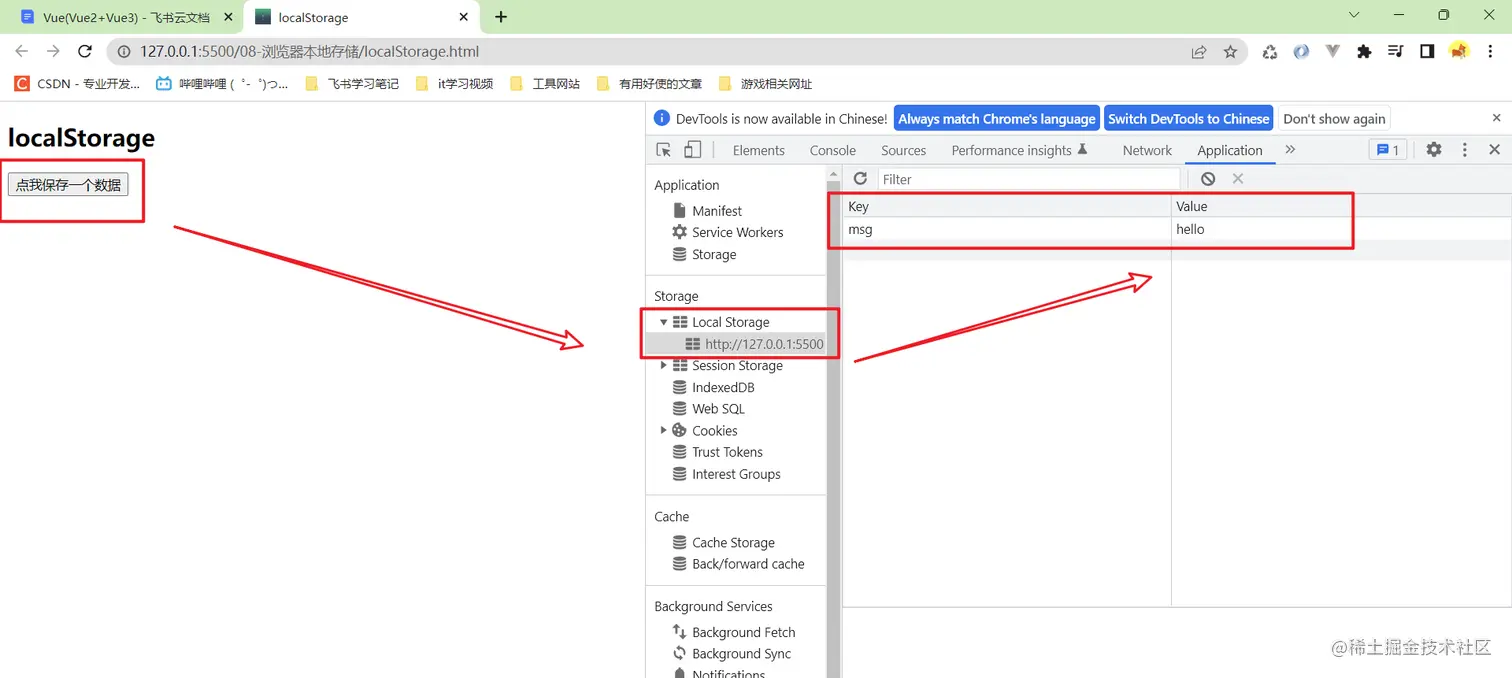
Task: Show more DevTools tabs chevron
Action: pos(1290,150)
